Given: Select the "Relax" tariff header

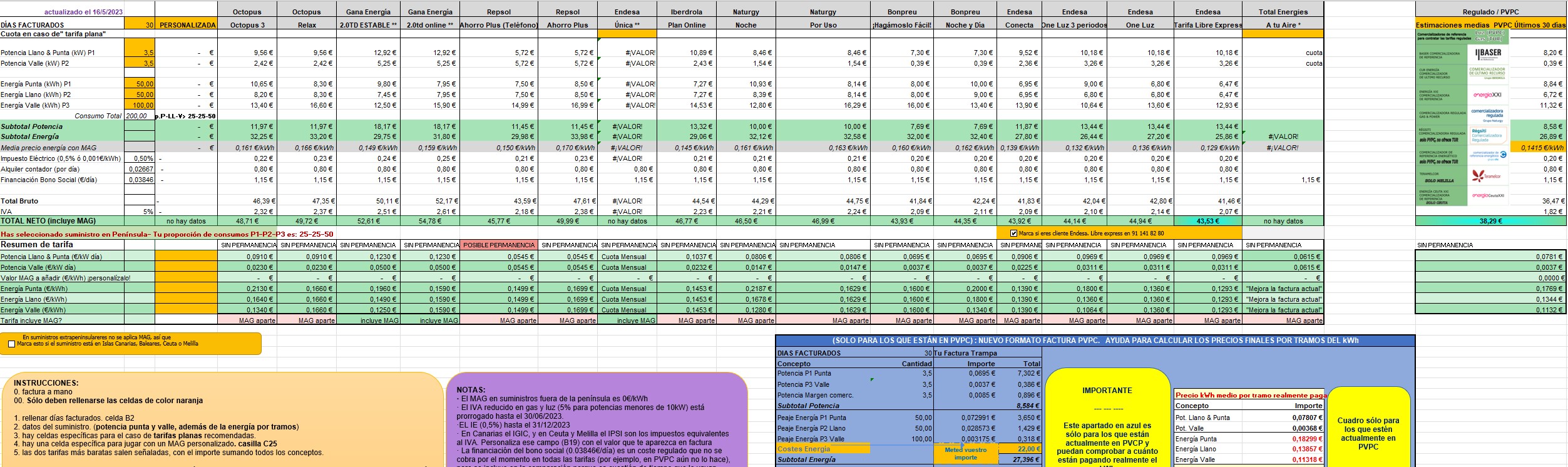Looking at the screenshot, I should coord(307,25).
